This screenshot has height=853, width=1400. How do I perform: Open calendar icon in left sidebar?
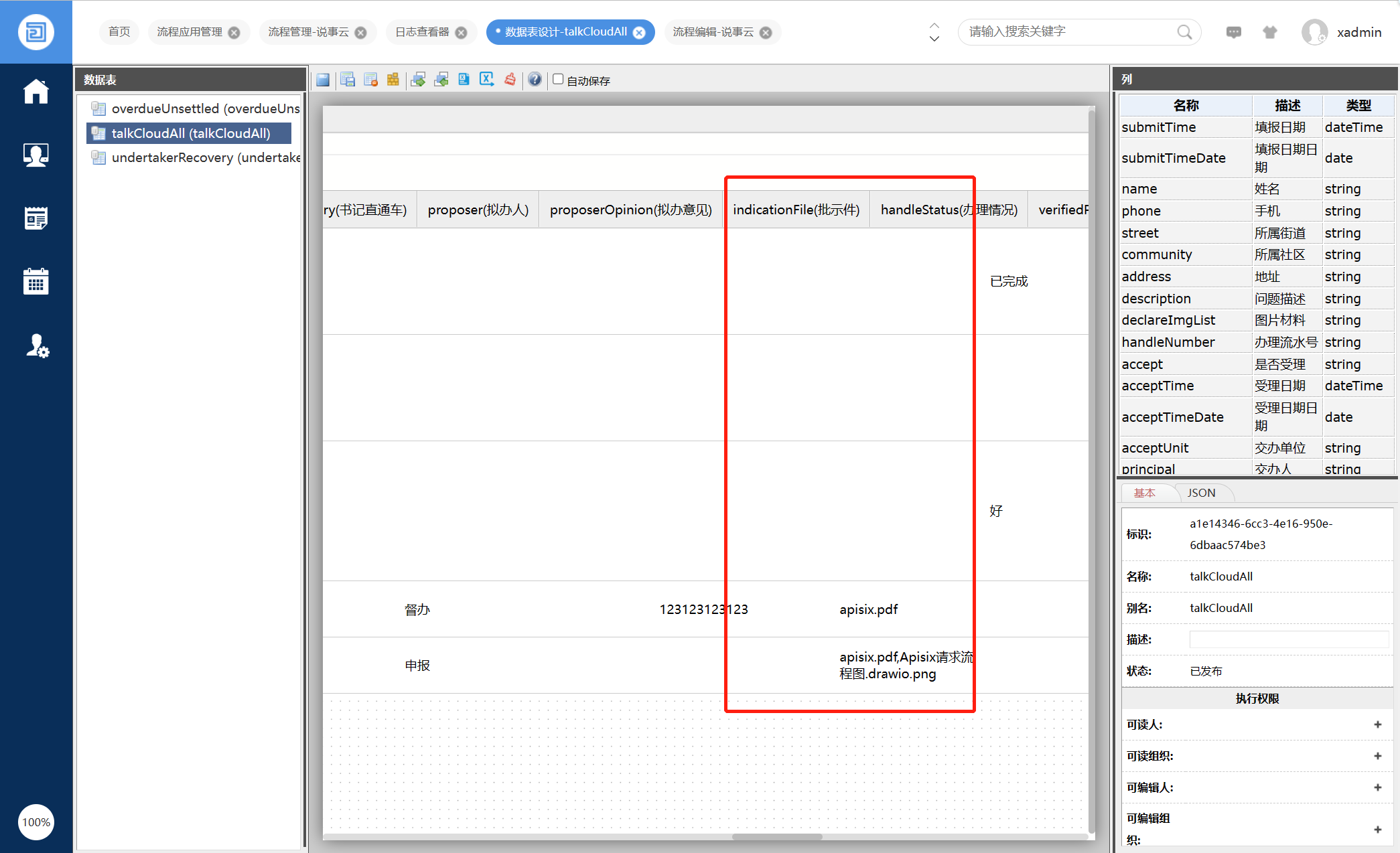36,282
